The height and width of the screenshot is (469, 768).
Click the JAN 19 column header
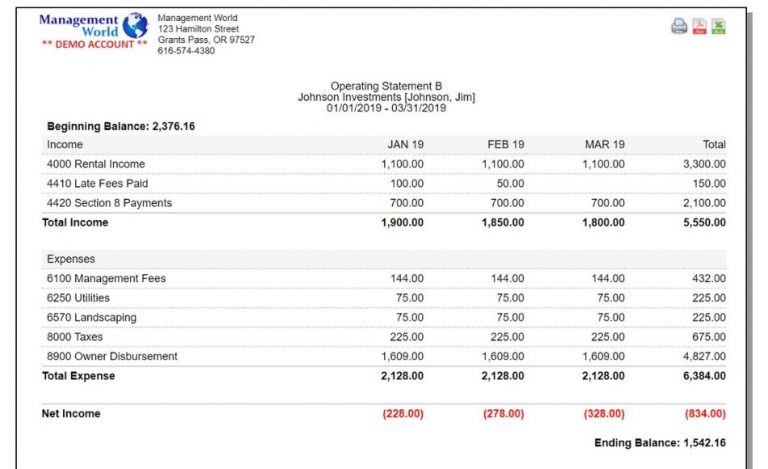[405, 145]
